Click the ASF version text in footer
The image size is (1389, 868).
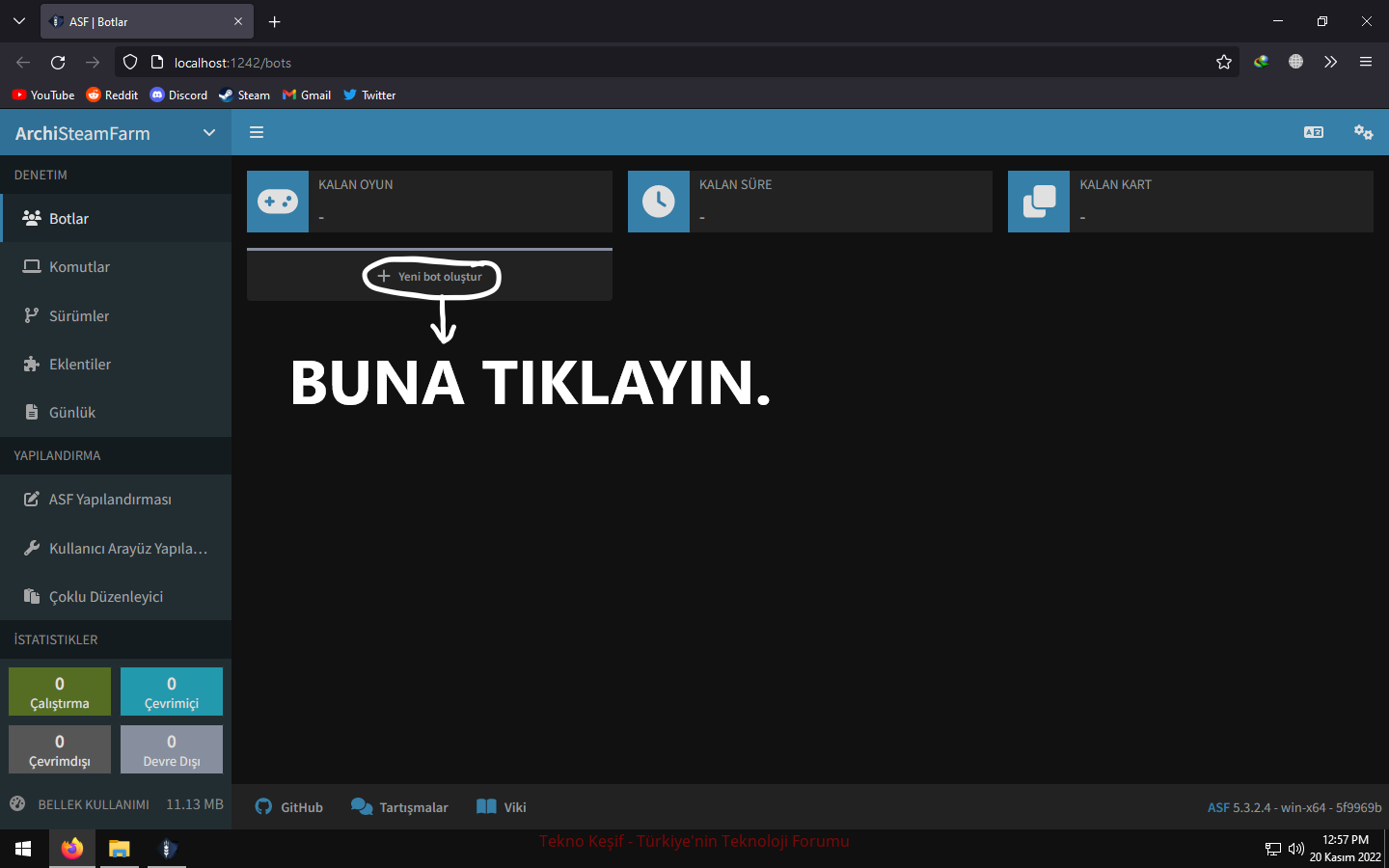point(1294,807)
